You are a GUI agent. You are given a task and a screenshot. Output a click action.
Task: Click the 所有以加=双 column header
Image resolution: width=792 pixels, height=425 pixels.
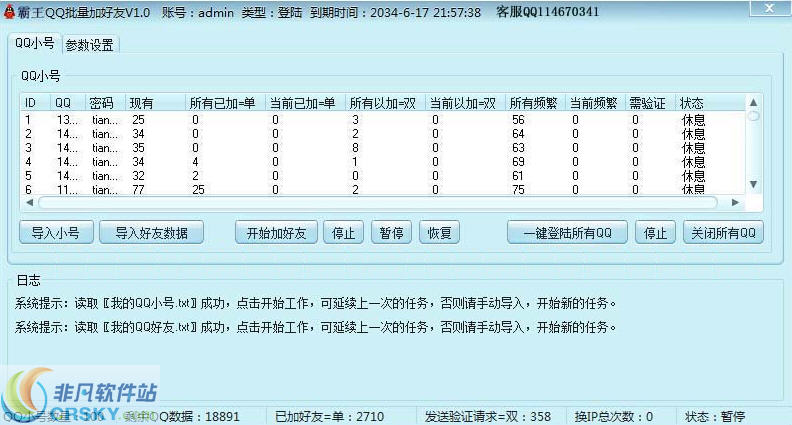click(385, 103)
